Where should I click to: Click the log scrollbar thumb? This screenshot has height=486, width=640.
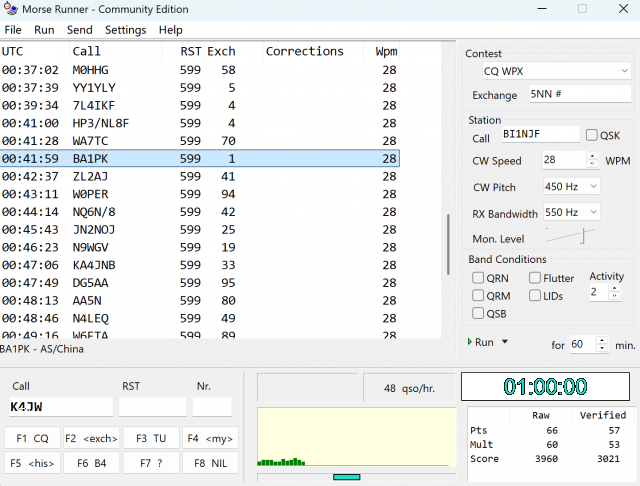tap(448, 244)
